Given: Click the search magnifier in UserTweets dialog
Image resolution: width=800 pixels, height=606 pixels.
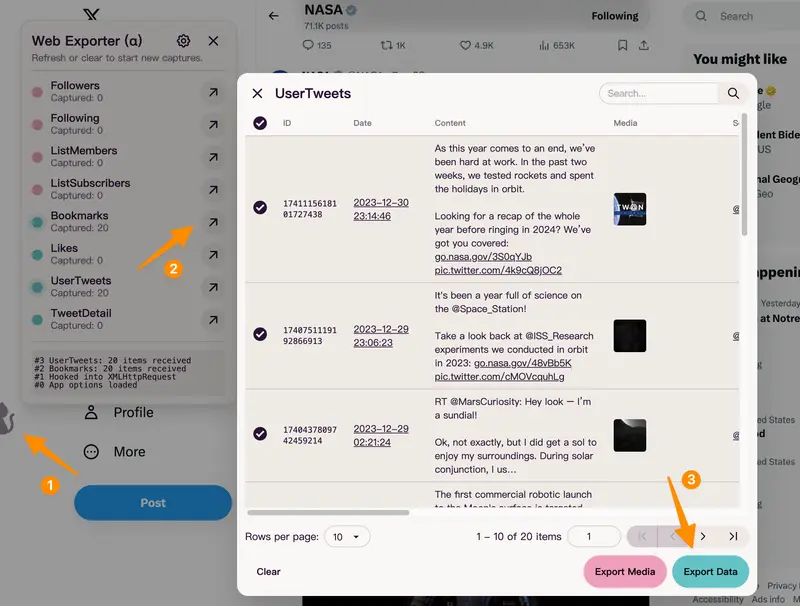Looking at the screenshot, I should [733, 93].
